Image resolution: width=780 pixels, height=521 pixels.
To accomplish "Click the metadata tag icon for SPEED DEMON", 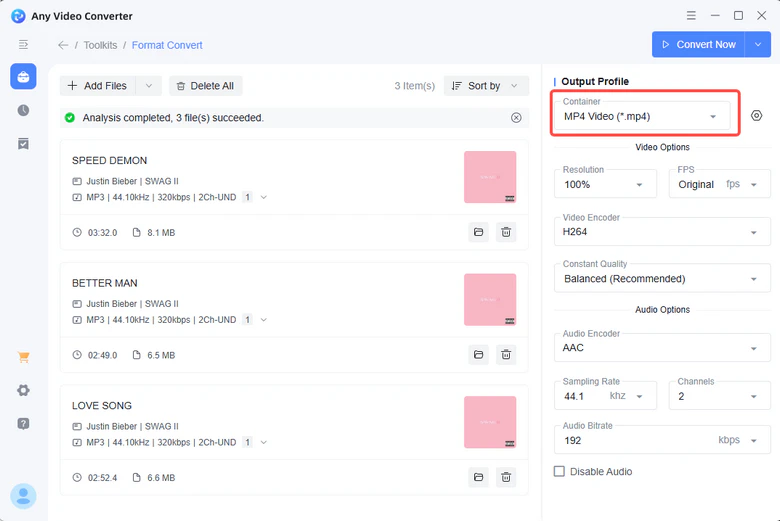I will coord(77,181).
